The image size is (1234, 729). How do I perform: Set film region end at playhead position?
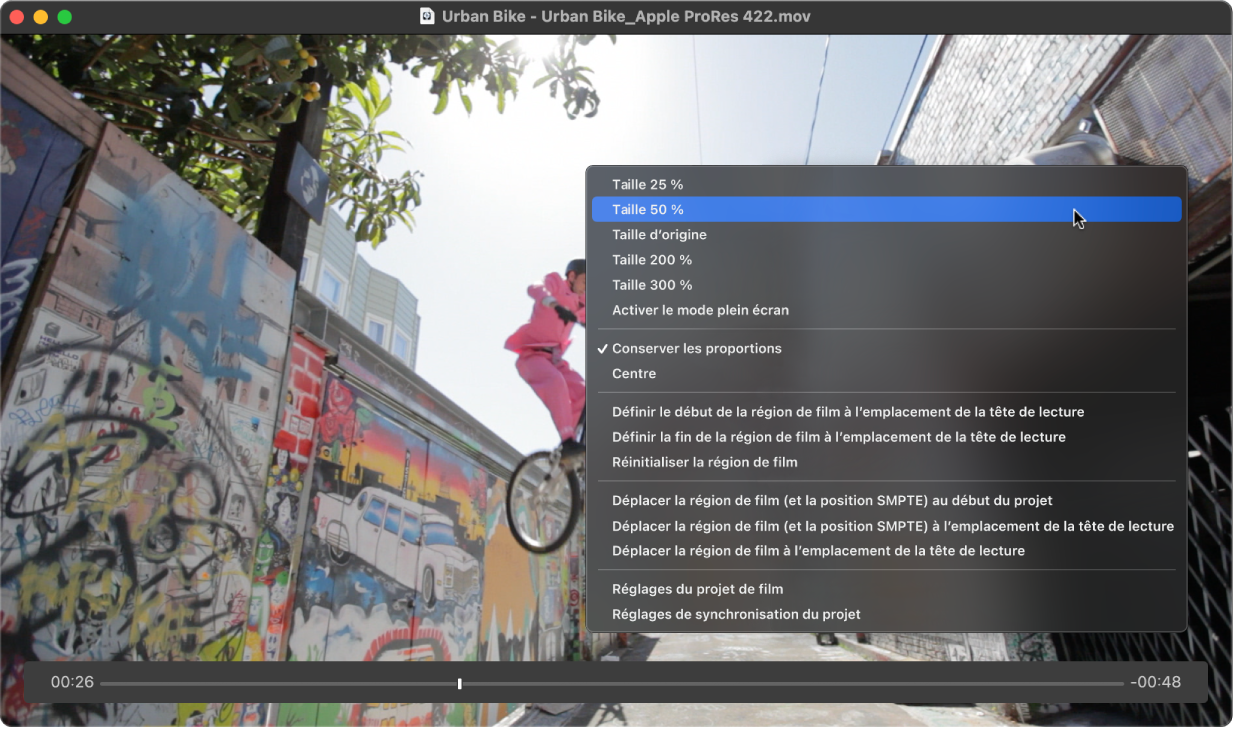840,437
